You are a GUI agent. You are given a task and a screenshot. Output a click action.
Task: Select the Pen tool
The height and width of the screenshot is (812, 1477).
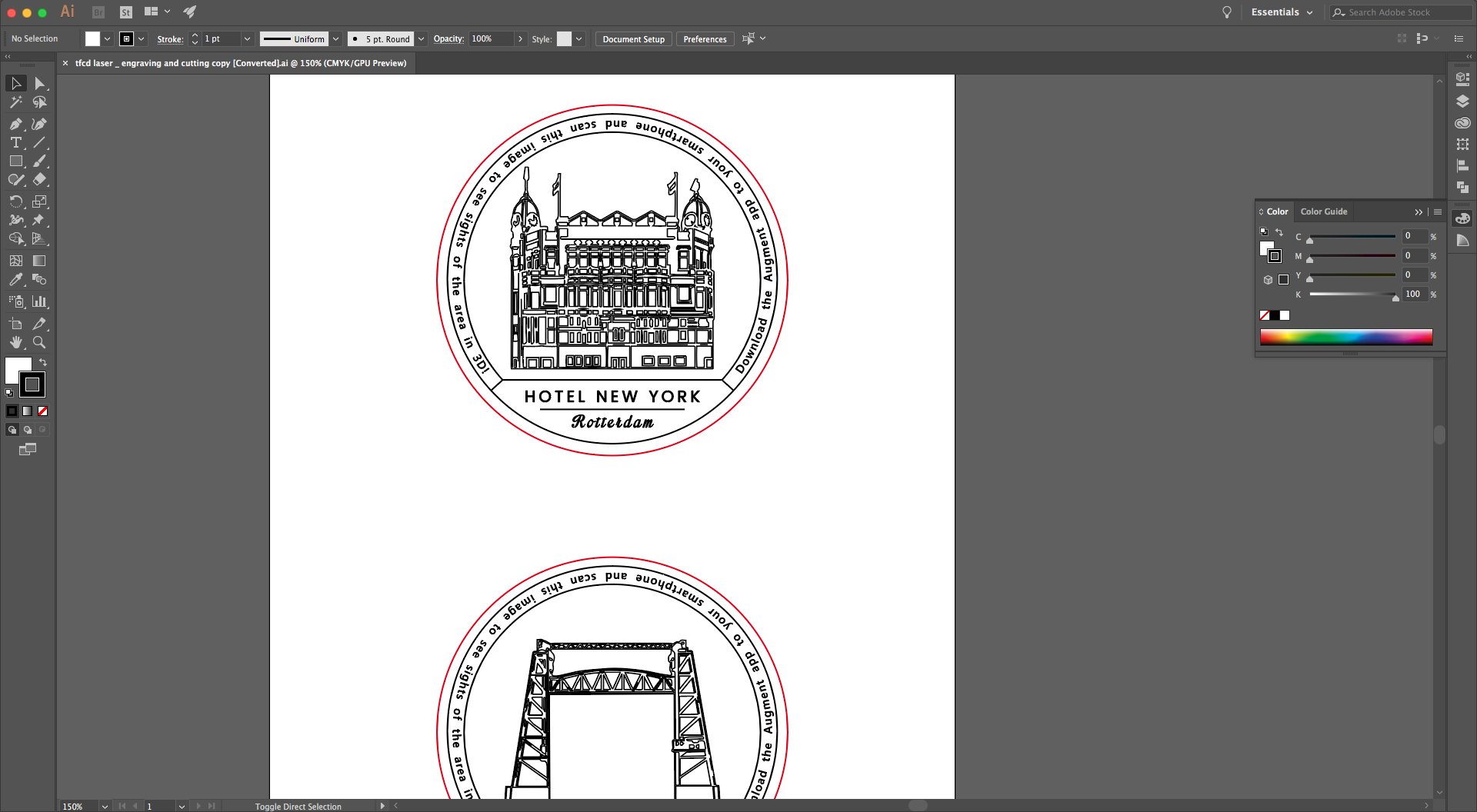pyautogui.click(x=15, y=124)
